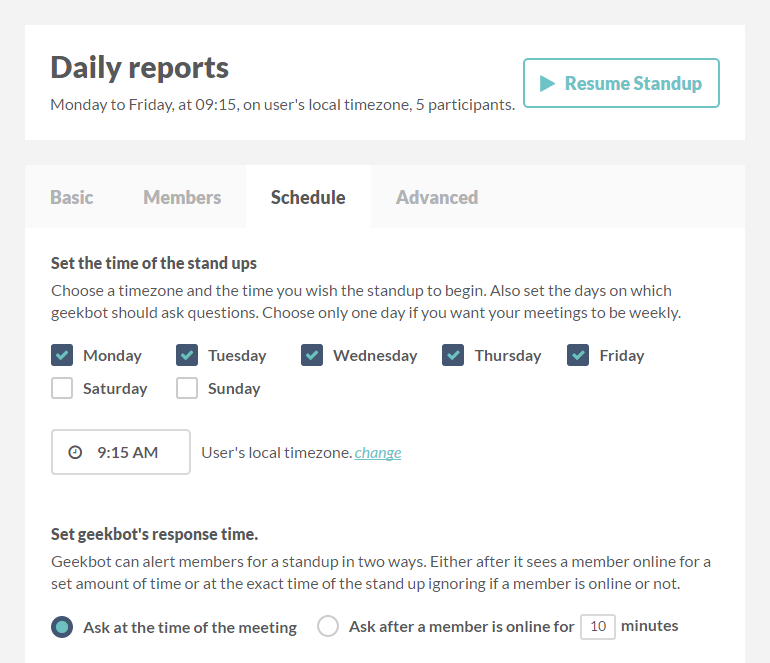
Task: Click the clock icon in time field
Action: 75,452
